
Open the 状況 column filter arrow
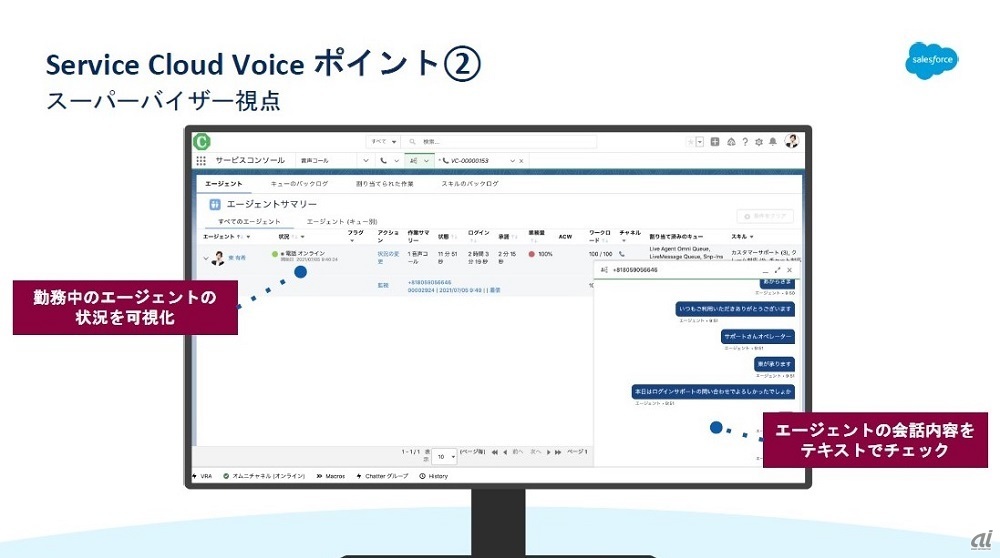click(x=302, y=237)
